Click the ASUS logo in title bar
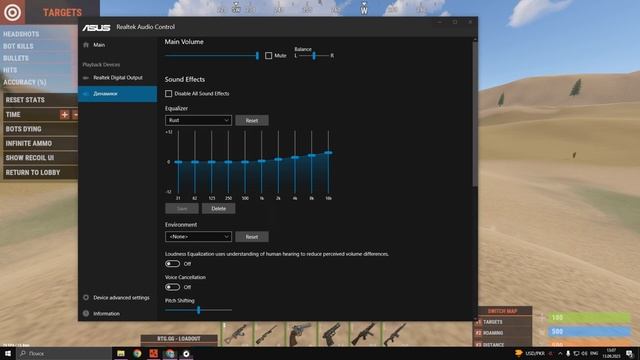Screen dimensions: 640x360 point(96,27)
